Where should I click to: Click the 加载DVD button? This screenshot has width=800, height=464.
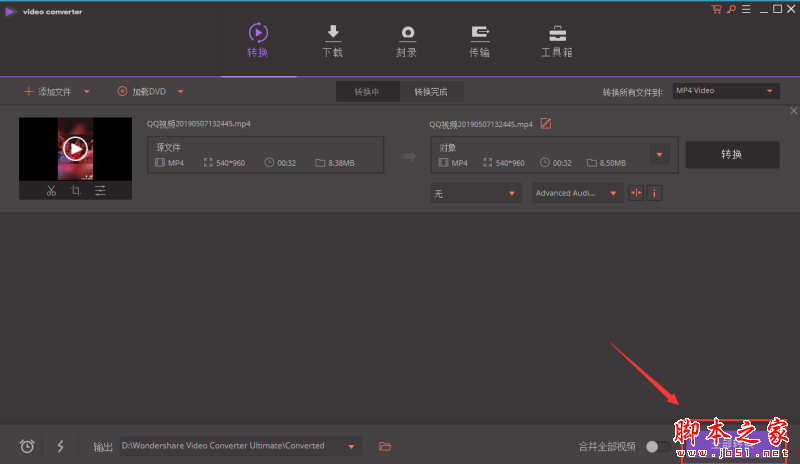(x=142, y=92)
